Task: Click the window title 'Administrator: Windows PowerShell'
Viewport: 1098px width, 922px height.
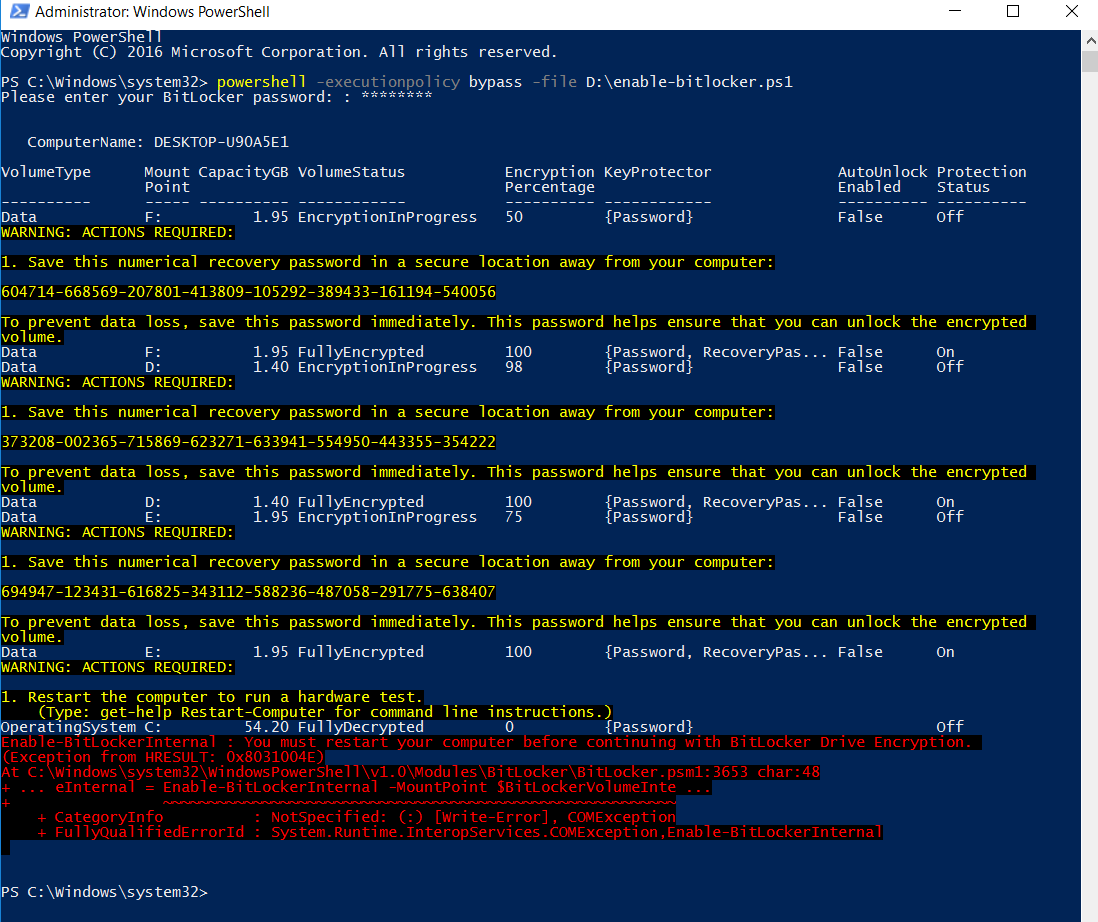Action: click(x=152, y=13)
